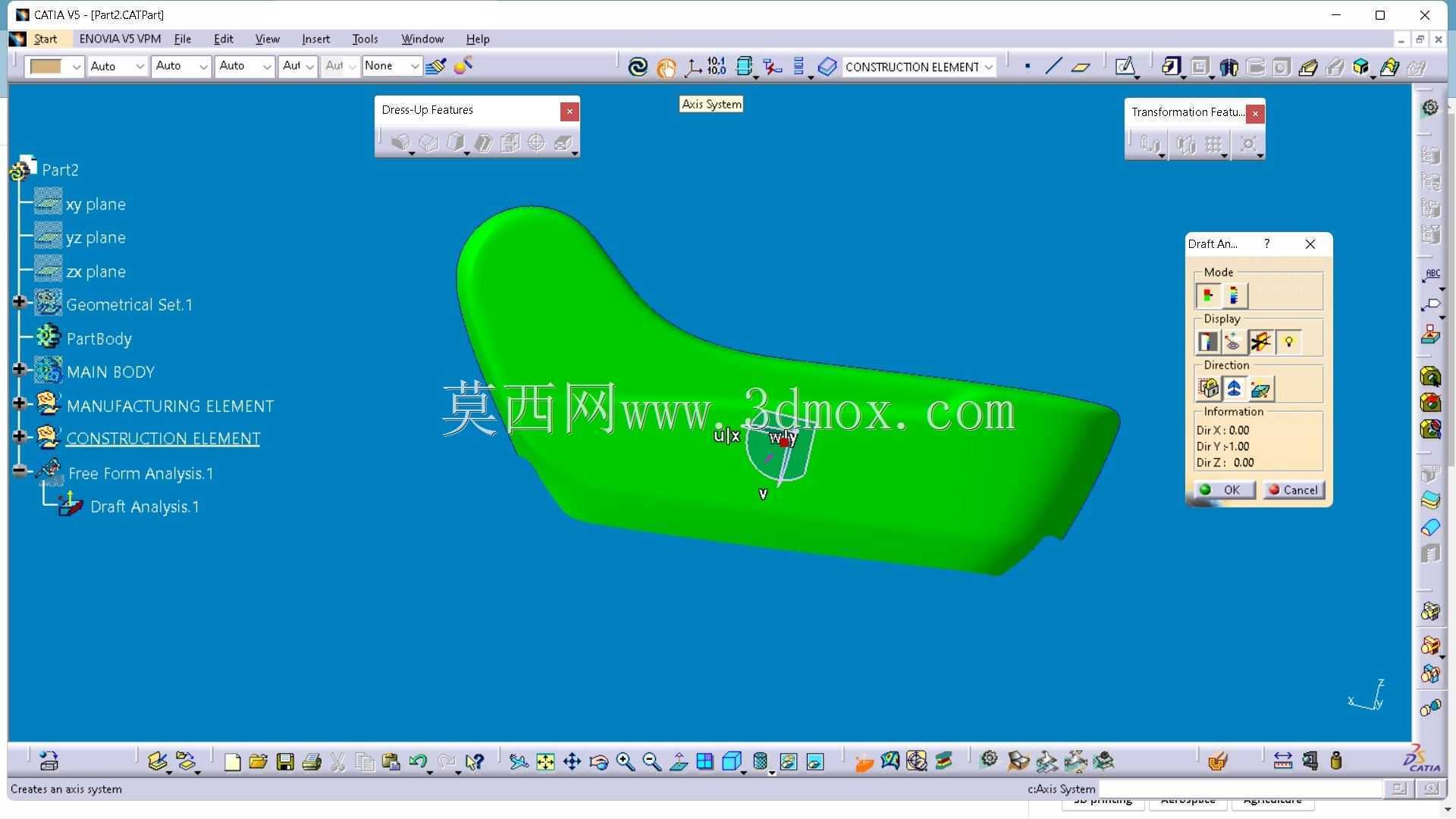Click the Text with Leader ABC icon
This screenshot has height=819, width=1456.
click(1431, 275)
